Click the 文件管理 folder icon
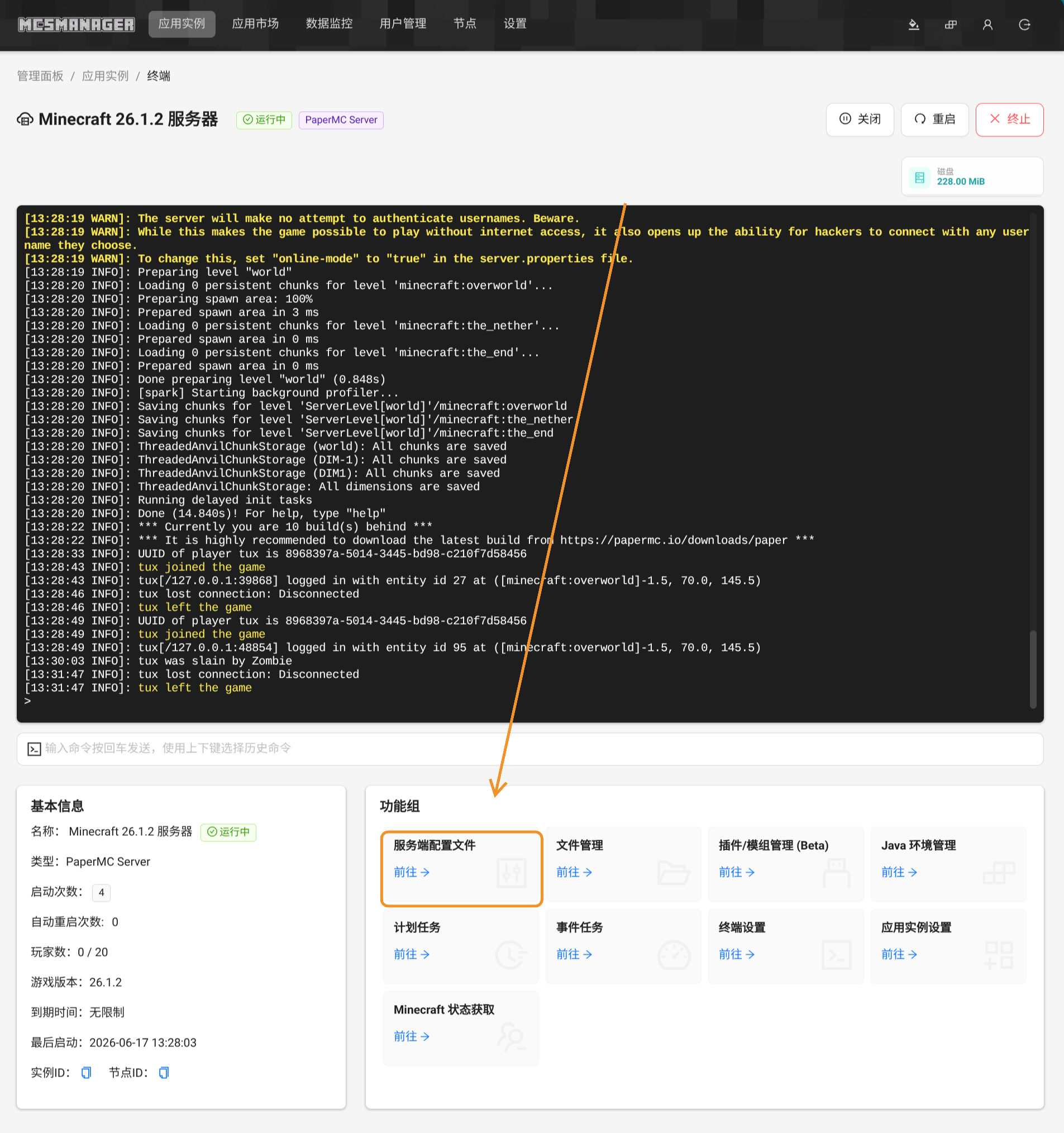 tap(674, 872)
